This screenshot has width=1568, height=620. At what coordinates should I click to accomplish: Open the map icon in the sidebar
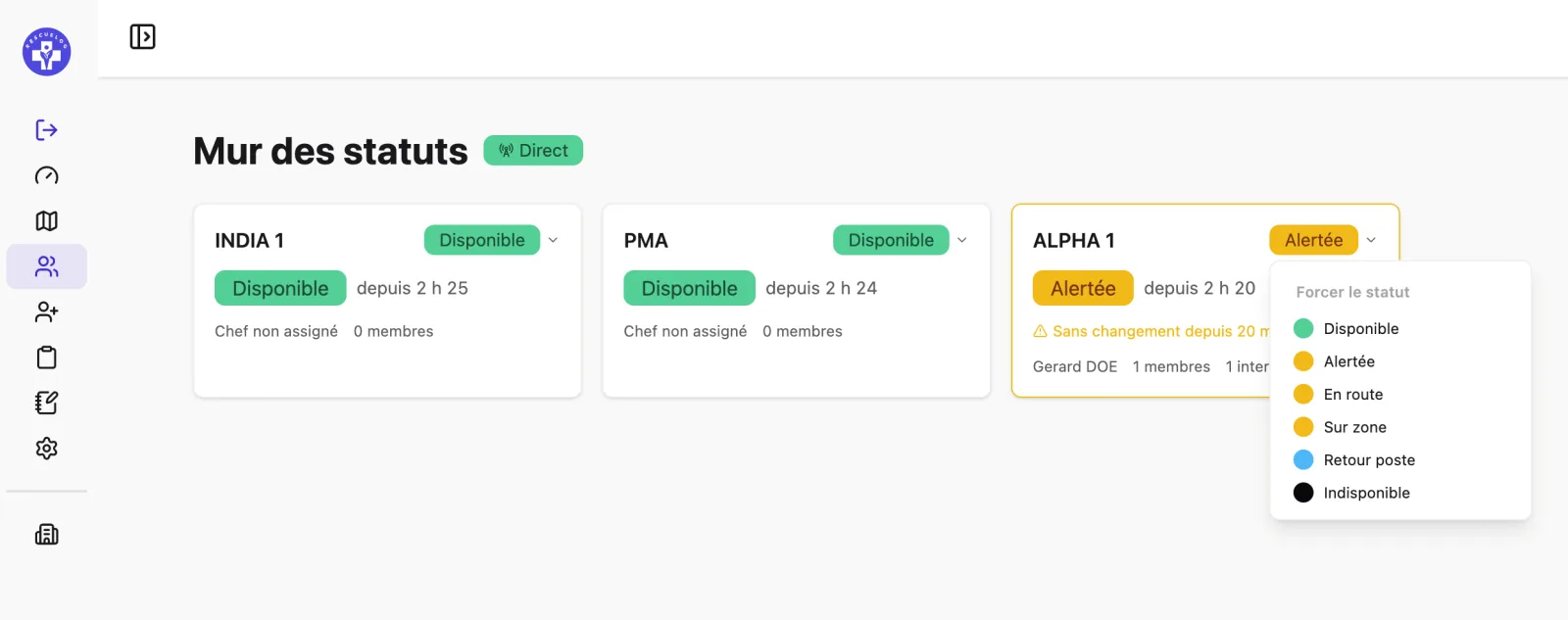point(46,220)
